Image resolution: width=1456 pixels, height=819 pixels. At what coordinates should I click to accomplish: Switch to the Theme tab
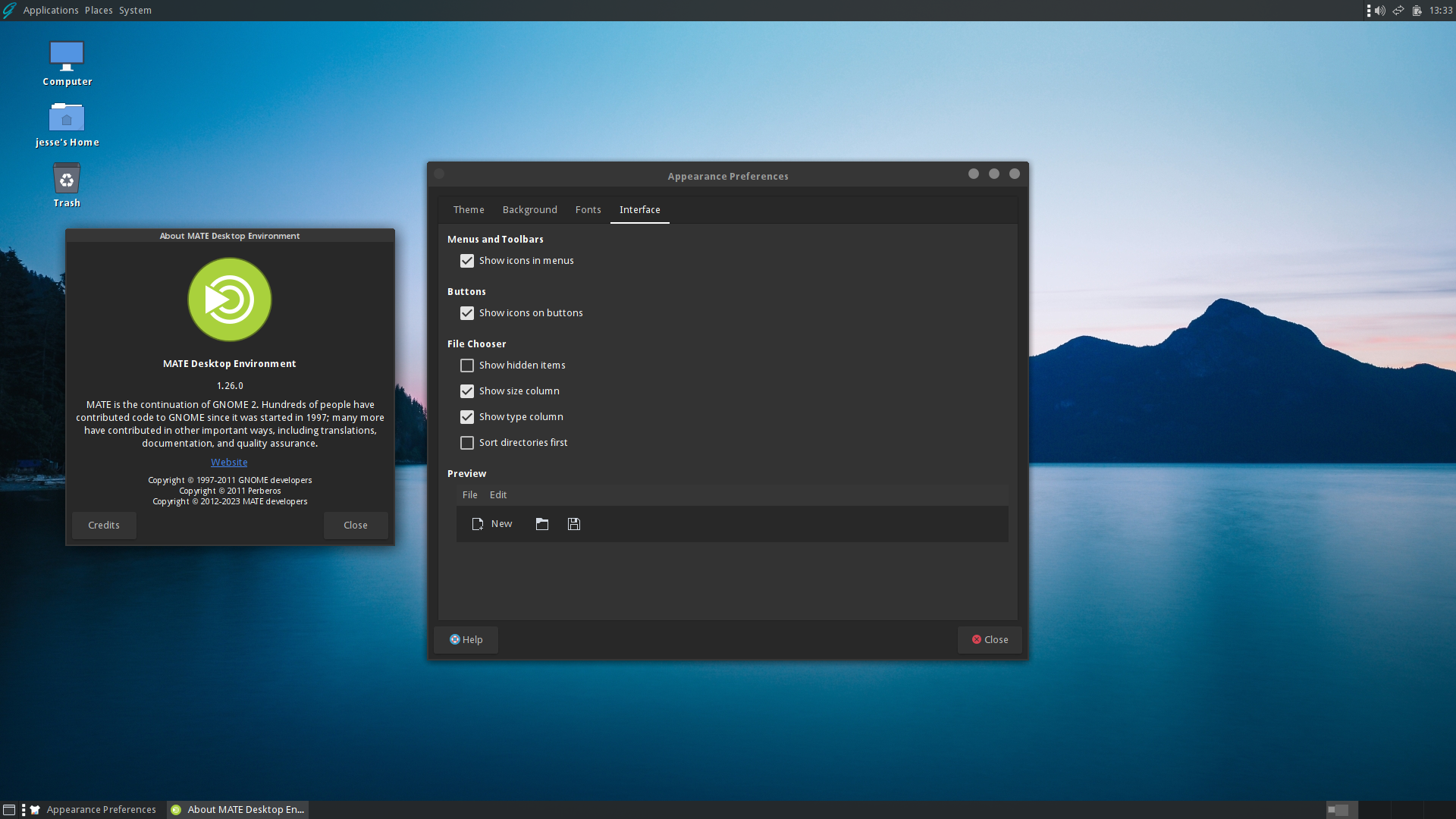[469, 210]
